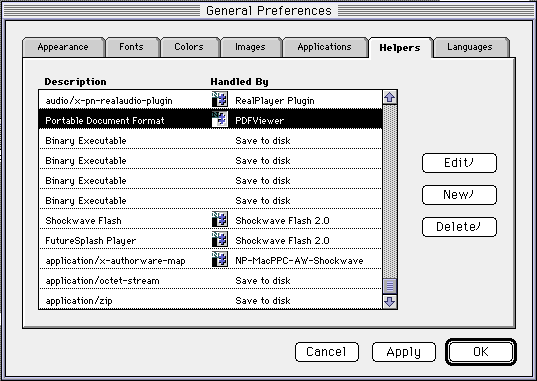
Task: Open the Images tab
Action: [250, 47]
